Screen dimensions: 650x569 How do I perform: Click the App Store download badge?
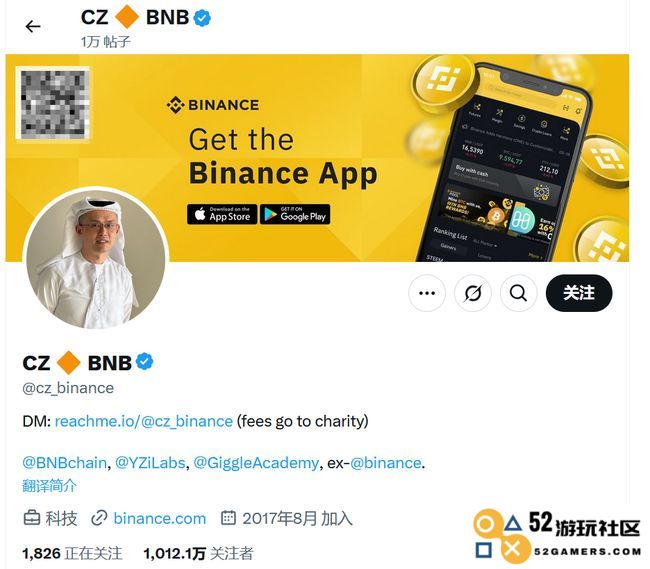pyautogui.click(x=222, y=214)
